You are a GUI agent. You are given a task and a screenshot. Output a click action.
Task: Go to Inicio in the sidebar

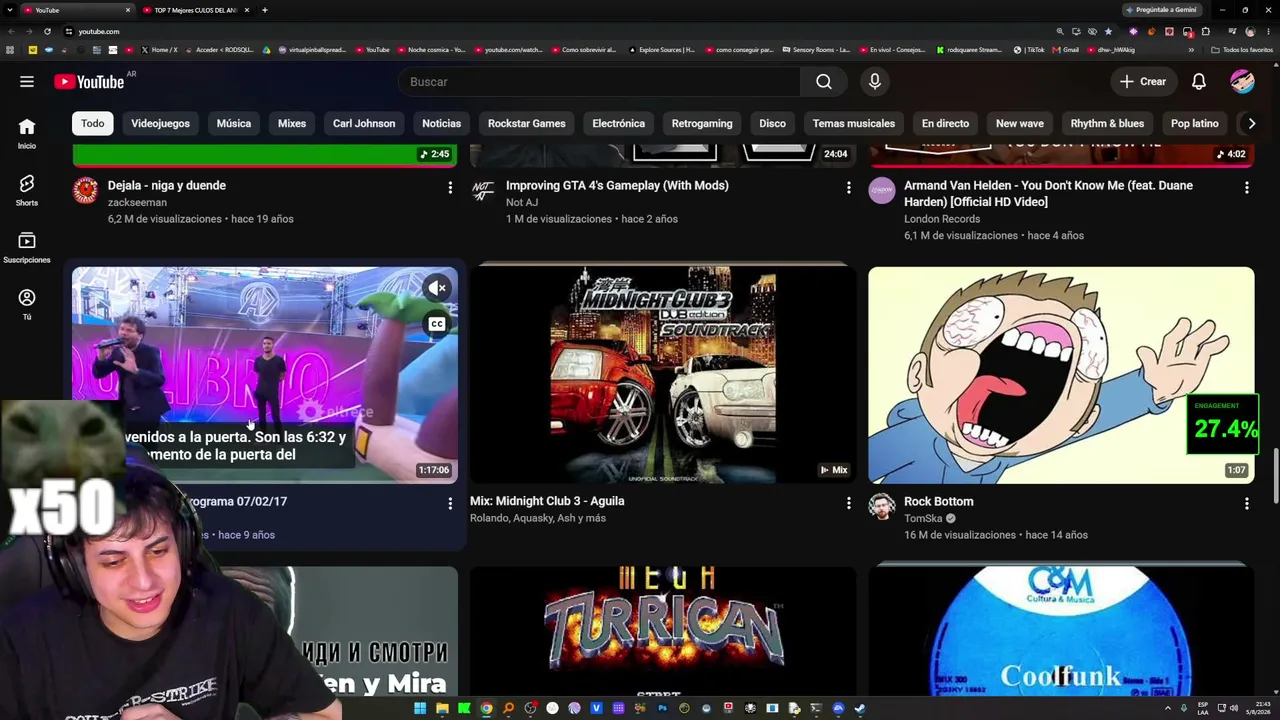pos(27,133)
